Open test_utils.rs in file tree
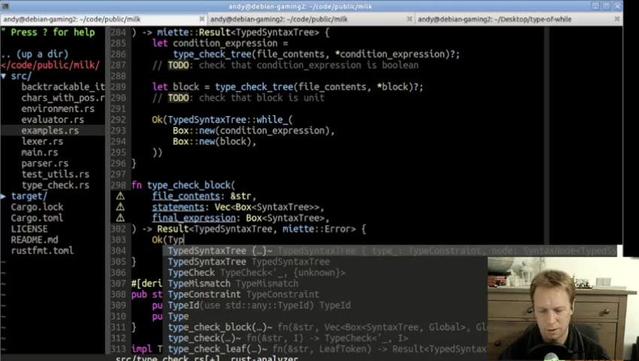Screen dimensions: 639x361 (x=55, y=174)
